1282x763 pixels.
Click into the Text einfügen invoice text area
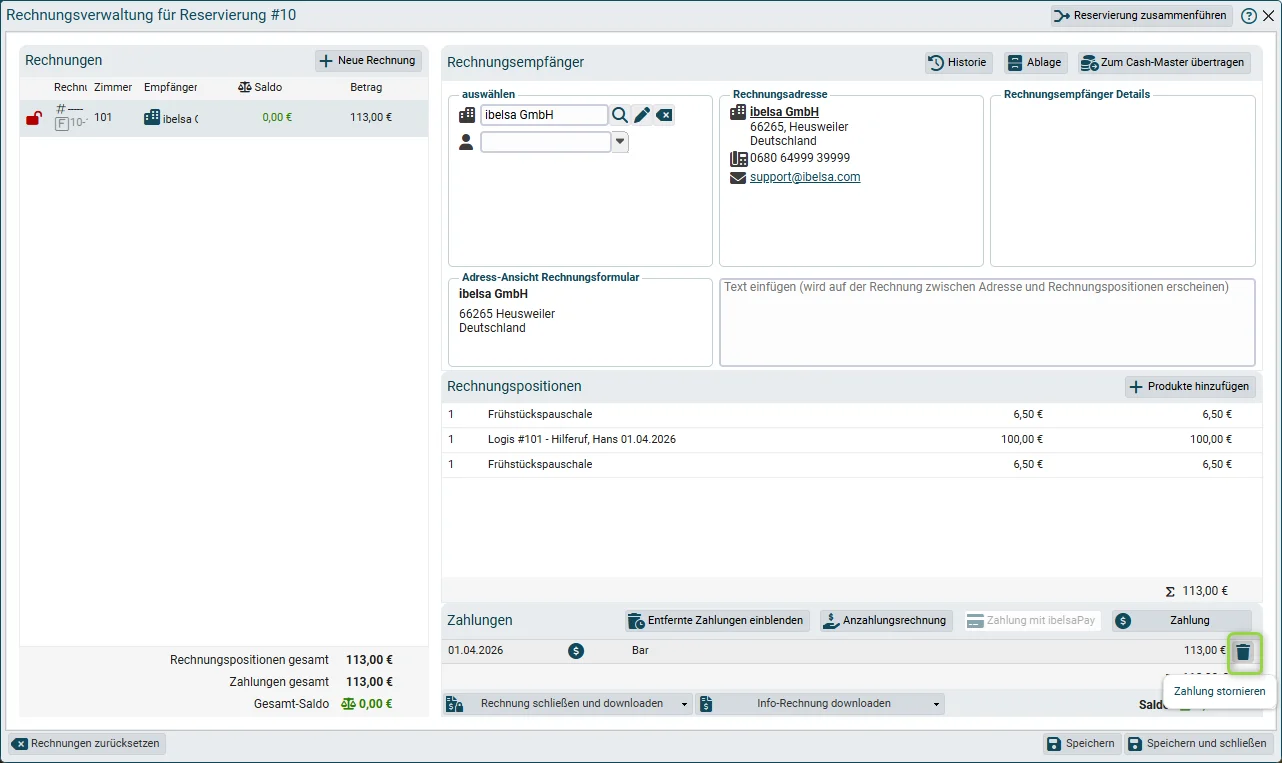tap(987, 322)
